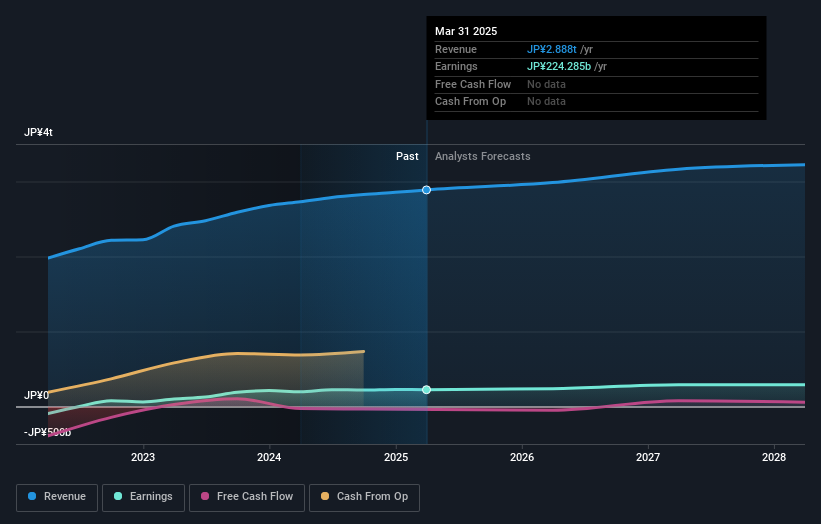This screenshot has width=821, height=524.
Task: Click the Earnings row label in tooltip
Action: tap(456, 66)
